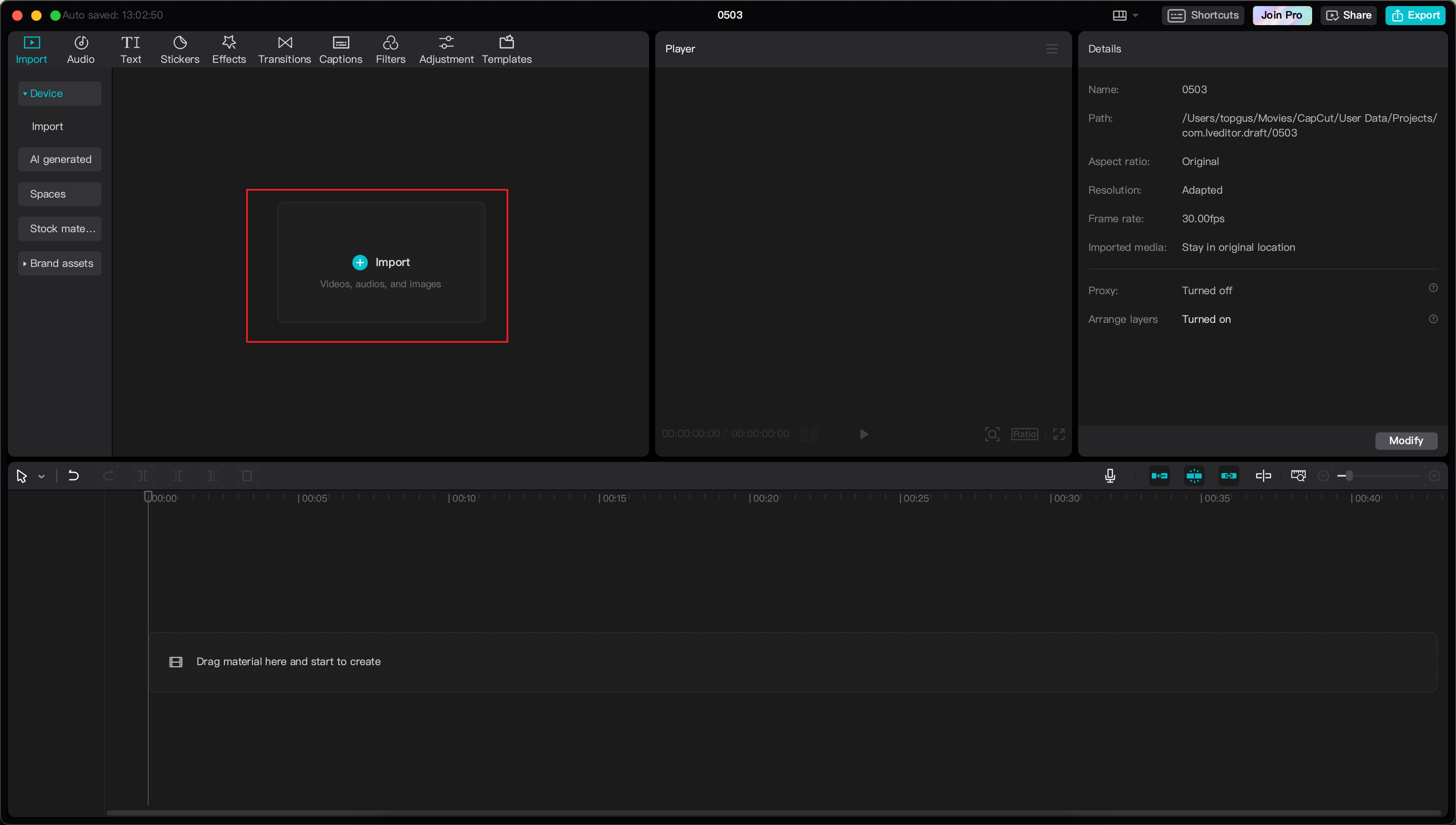Switch to Import tab

(31, 48)
